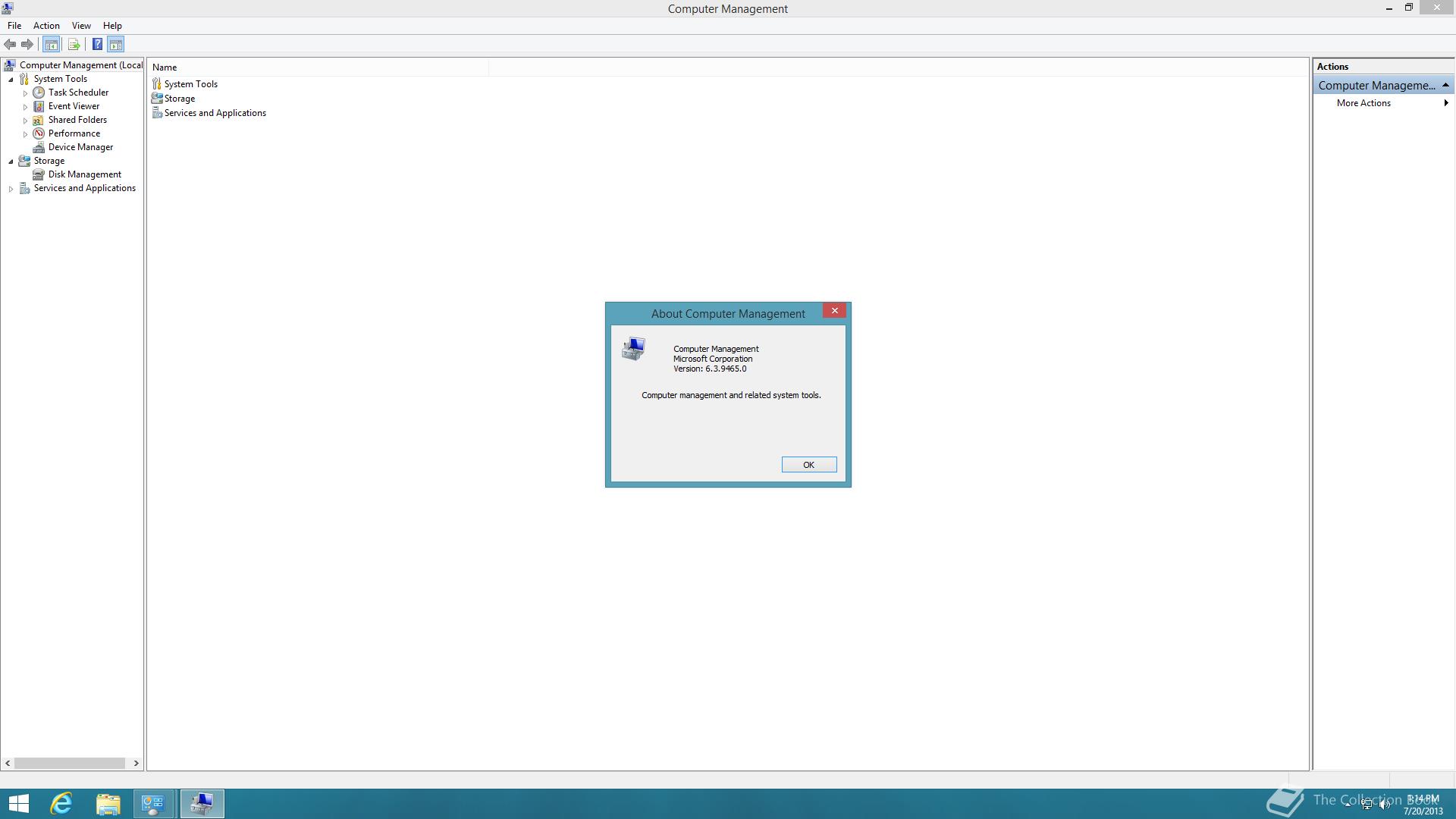Viewport: 1456px width, 819px height.
Task: Select System Tools in the tree
Action: (x=60, y=79)
